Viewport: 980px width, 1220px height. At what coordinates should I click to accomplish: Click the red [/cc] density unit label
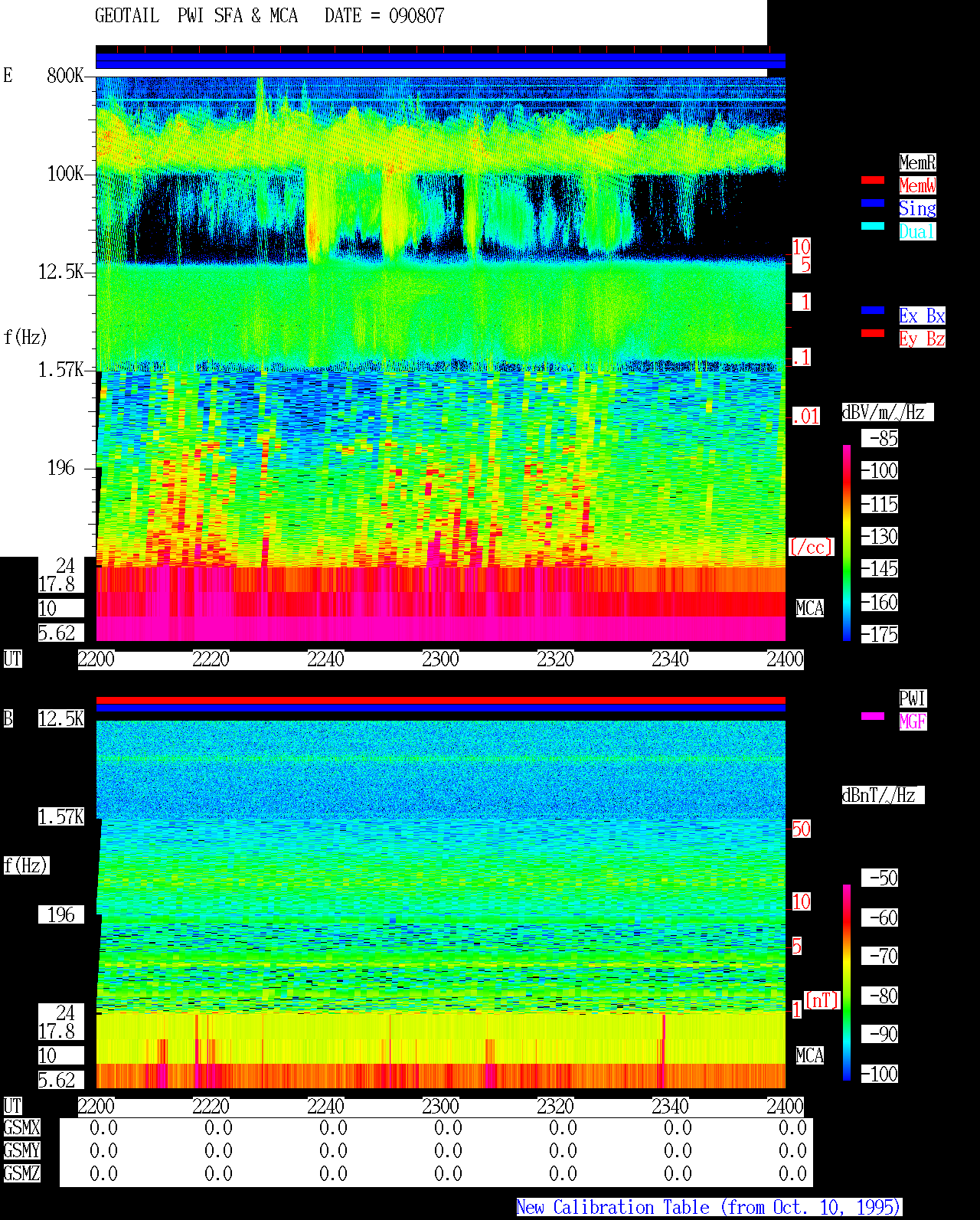click(811, 547)
